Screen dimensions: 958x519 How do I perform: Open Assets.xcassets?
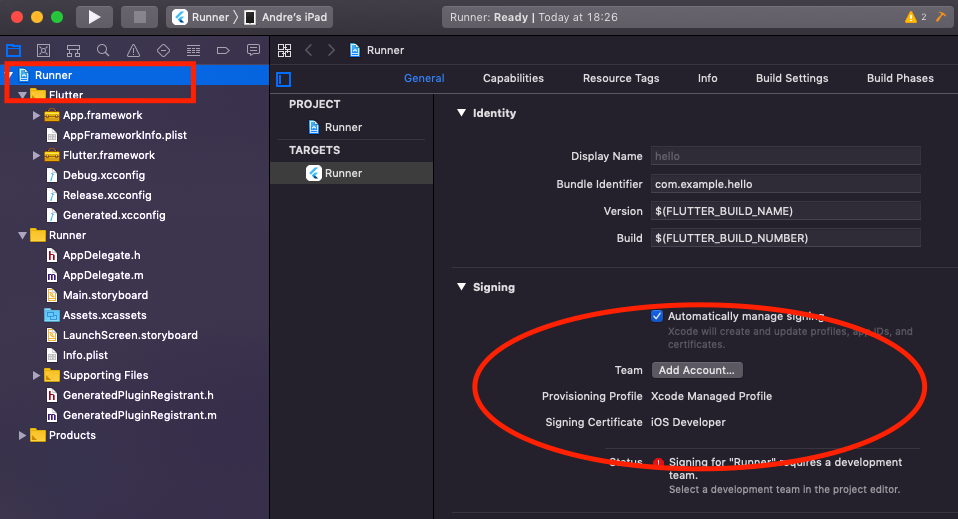104,315
